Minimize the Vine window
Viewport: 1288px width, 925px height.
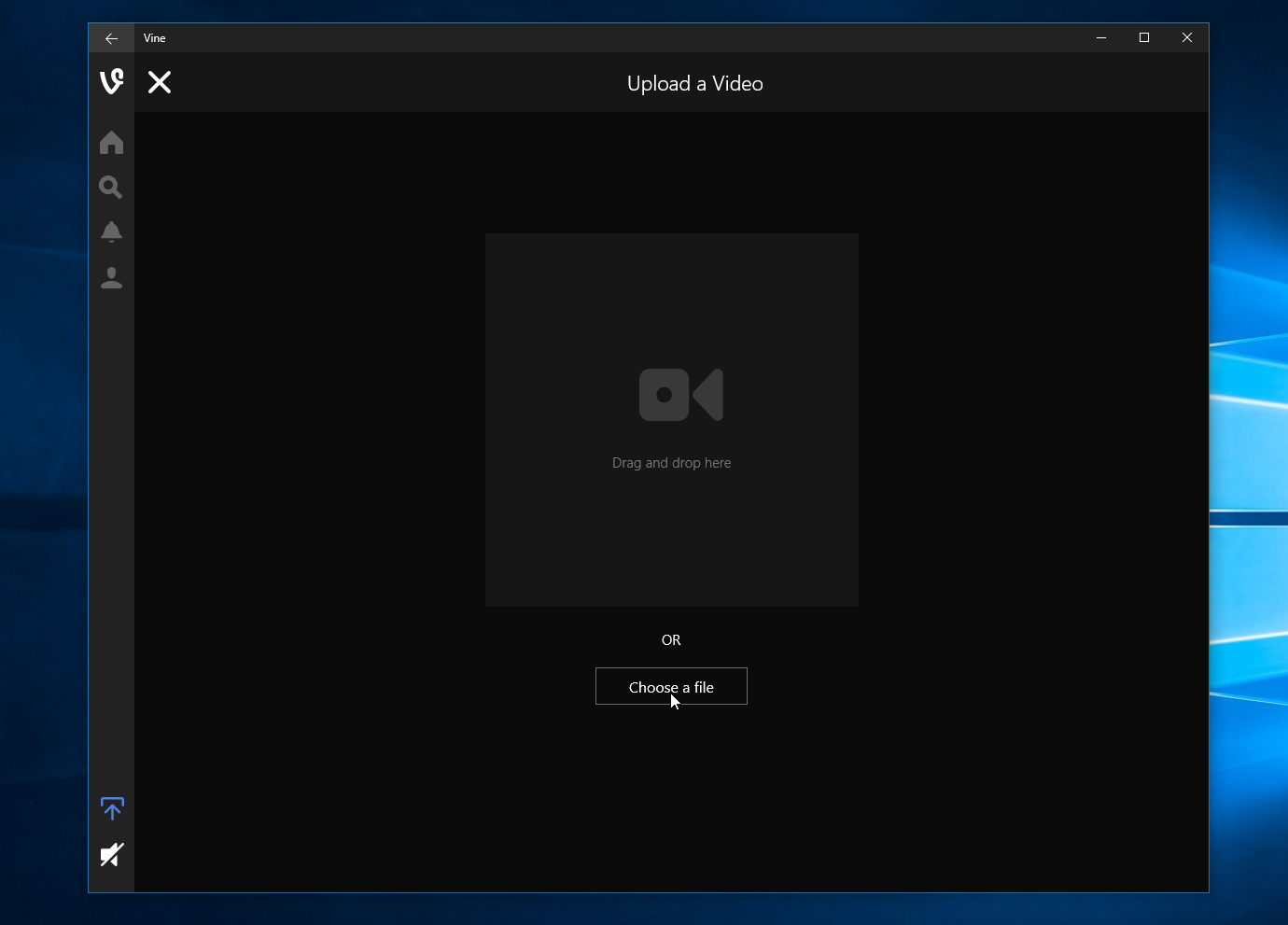1101,37
